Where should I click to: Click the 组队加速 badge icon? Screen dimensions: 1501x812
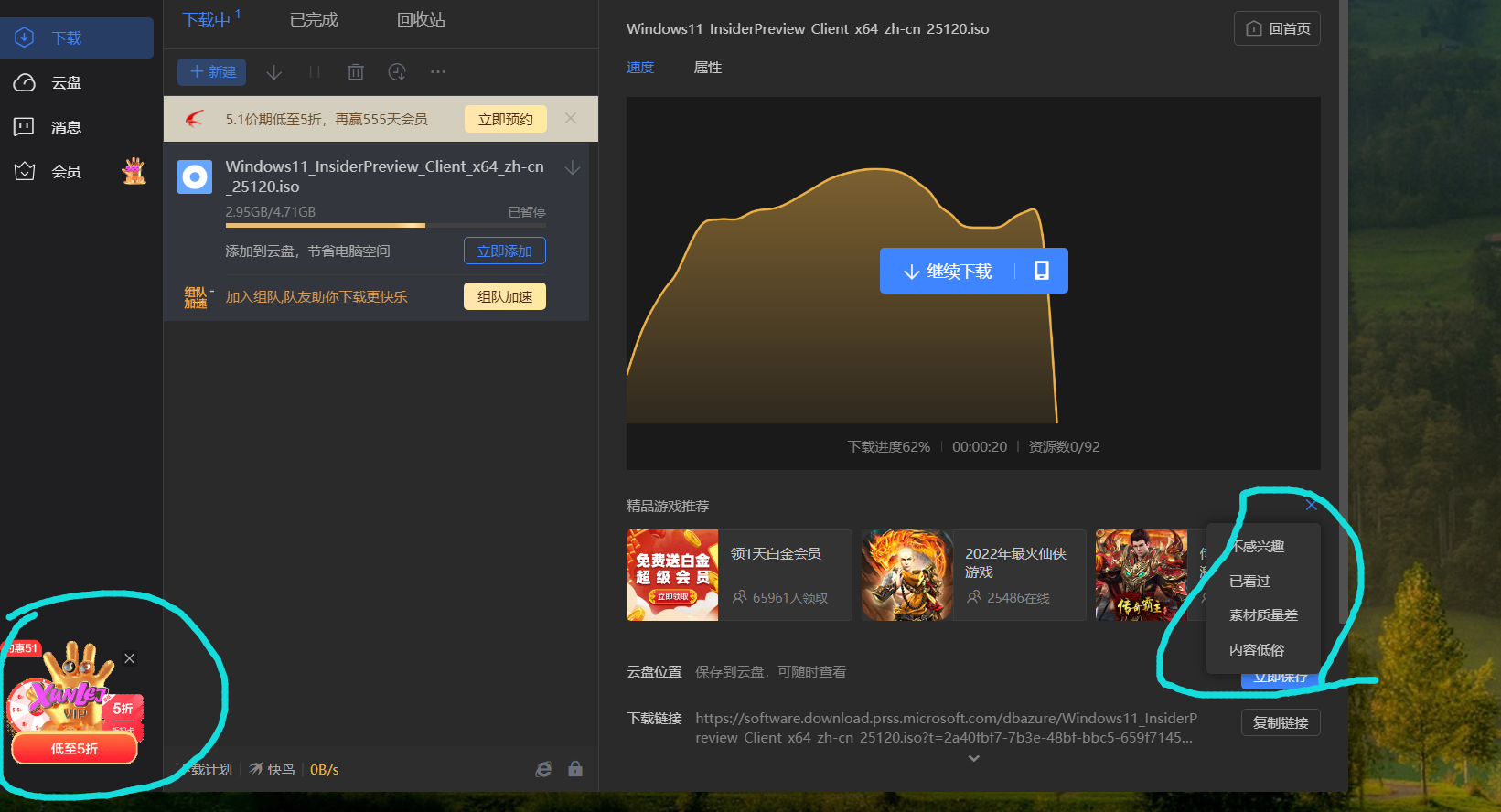(197, 297)
